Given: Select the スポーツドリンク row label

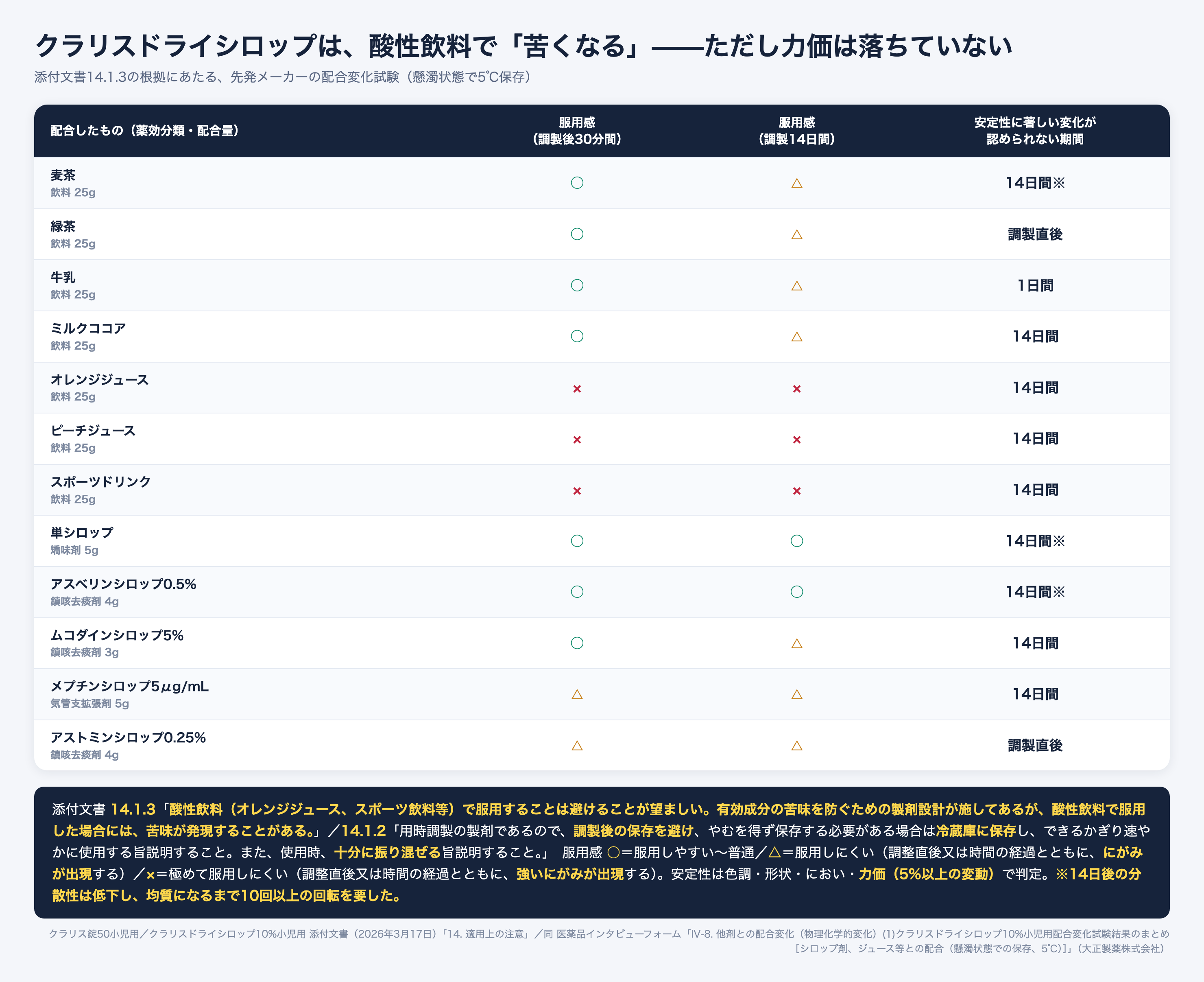Looking at the screenshot, I should (x=100, y=481).
